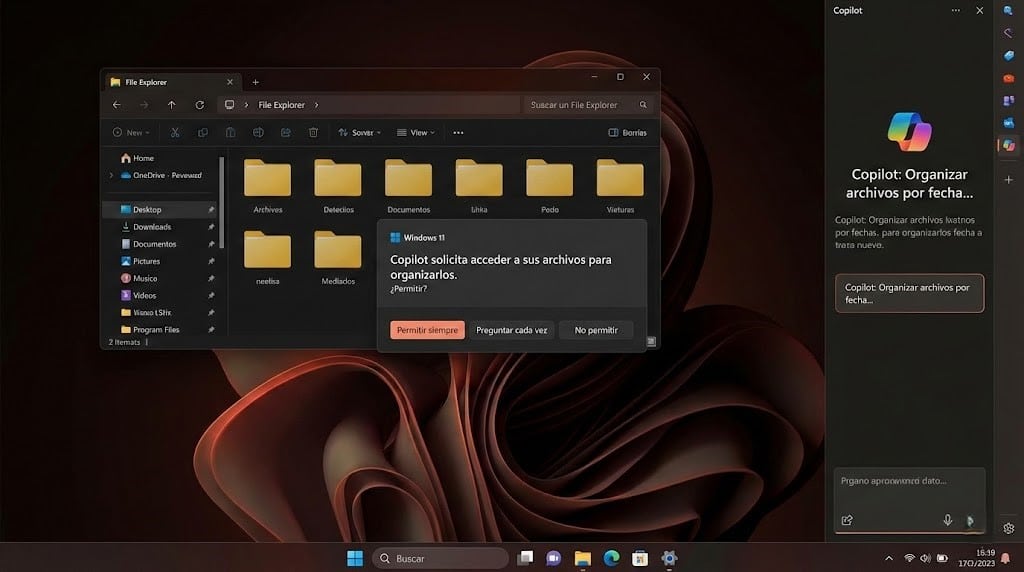Click Copilot Organizar archivos suggestion card
Viewport: 1024px width, 572px height.
click(909, 293)
